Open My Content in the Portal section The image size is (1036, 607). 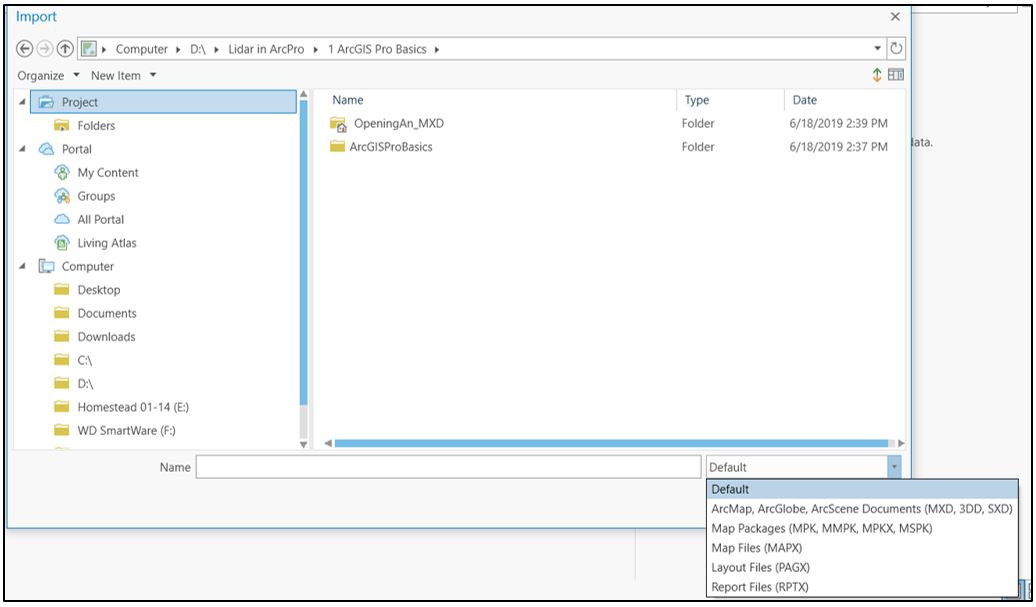107,172
